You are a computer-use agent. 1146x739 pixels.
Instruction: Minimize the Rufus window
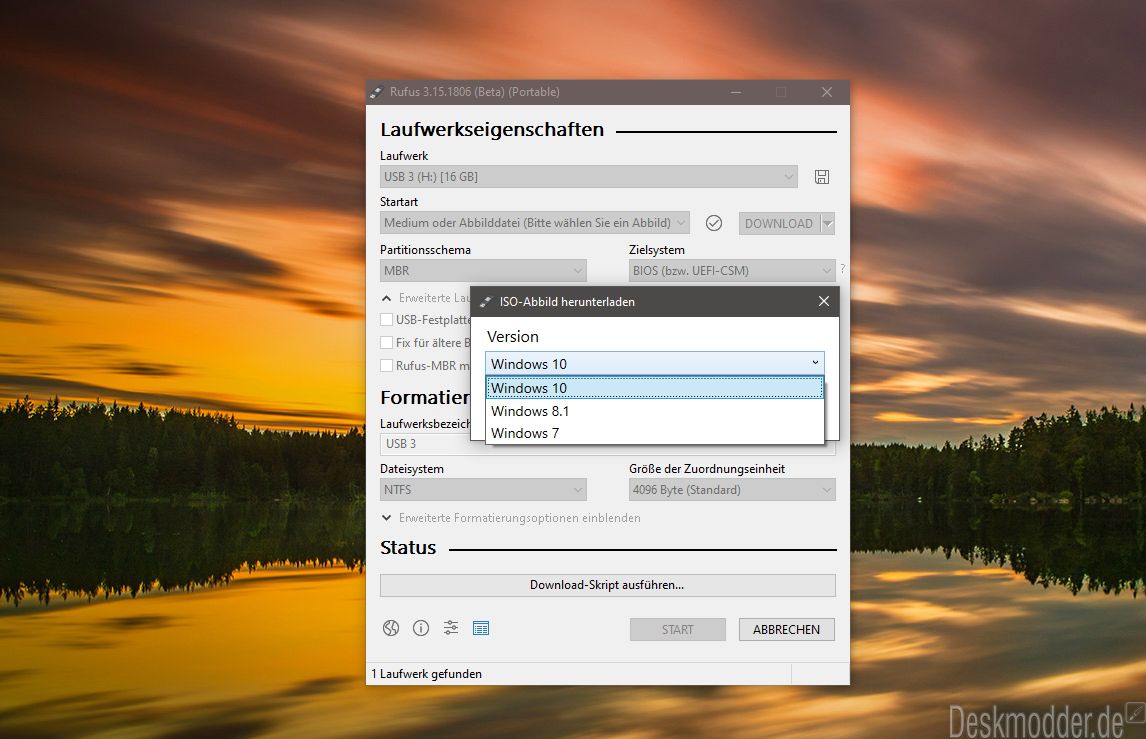pos(736,92)
